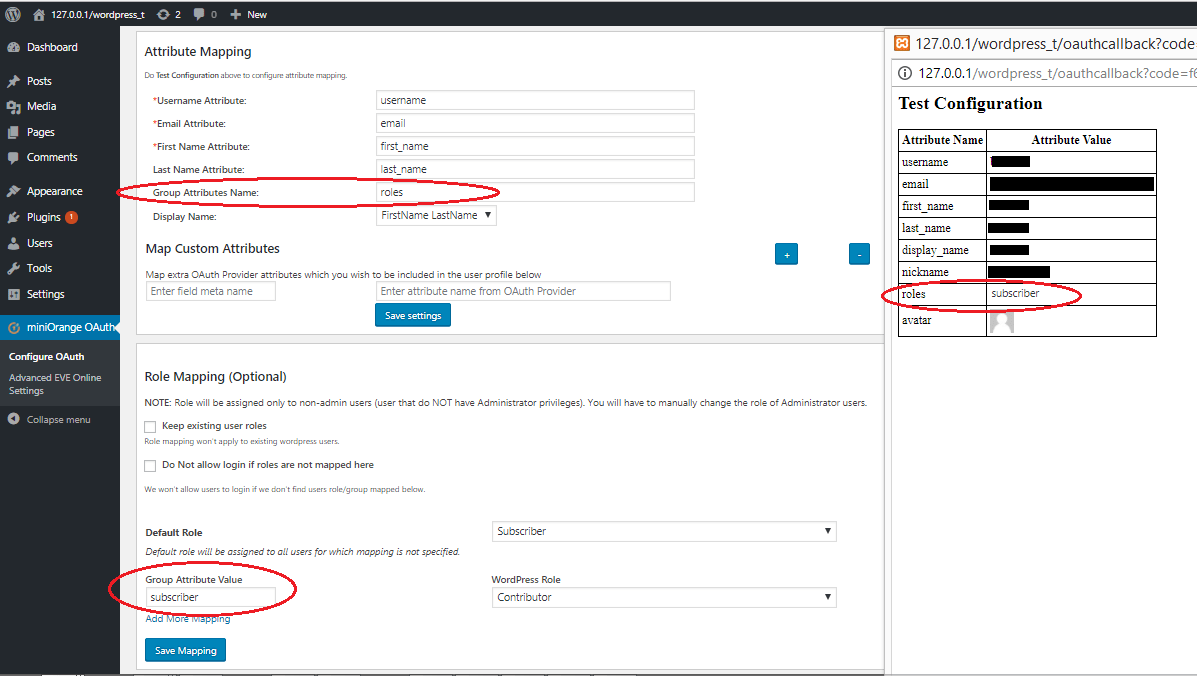Click the Appearance brush icon in sidebar
The height and width of the screenshot is (676, 1197).
coord(14,192)
